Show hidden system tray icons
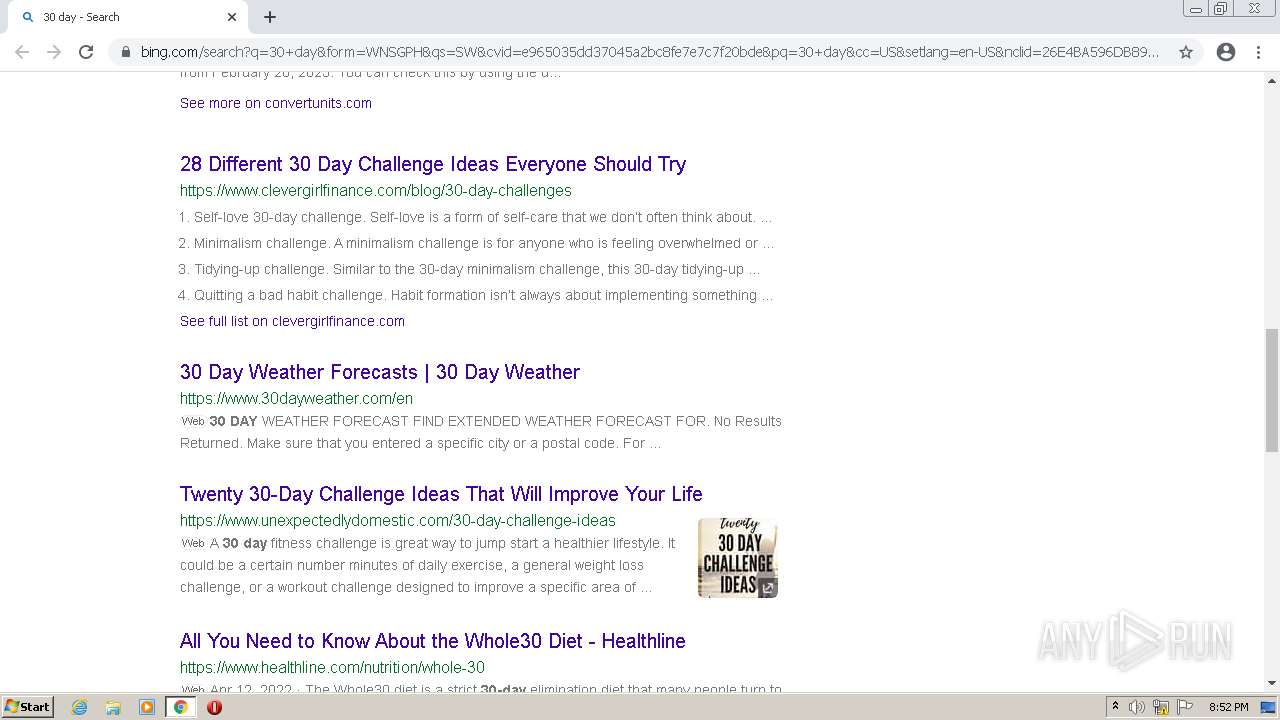 click(1115, 707)
